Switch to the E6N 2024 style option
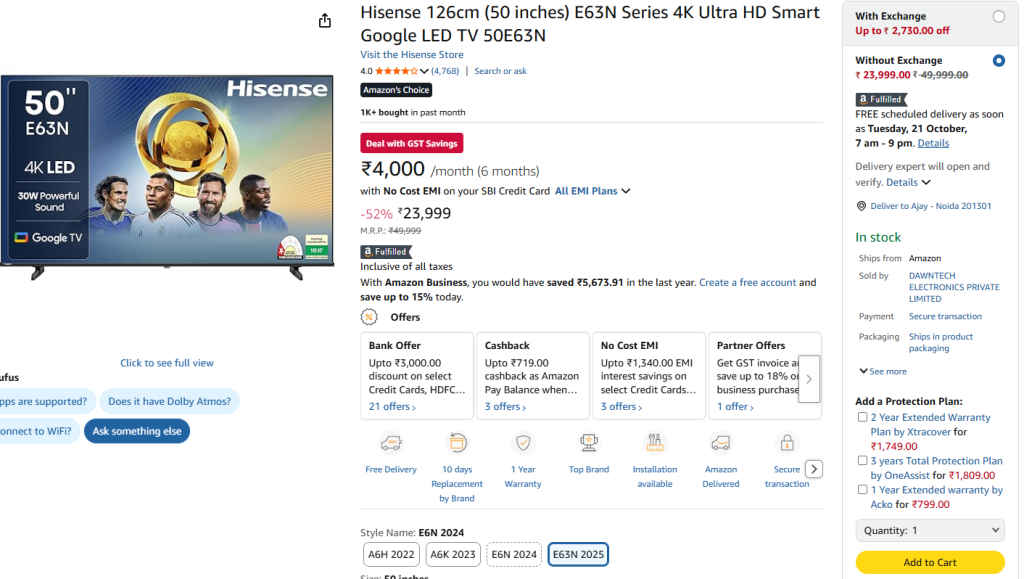Screen dimensions: 1024x579 [x=513, y=553]
